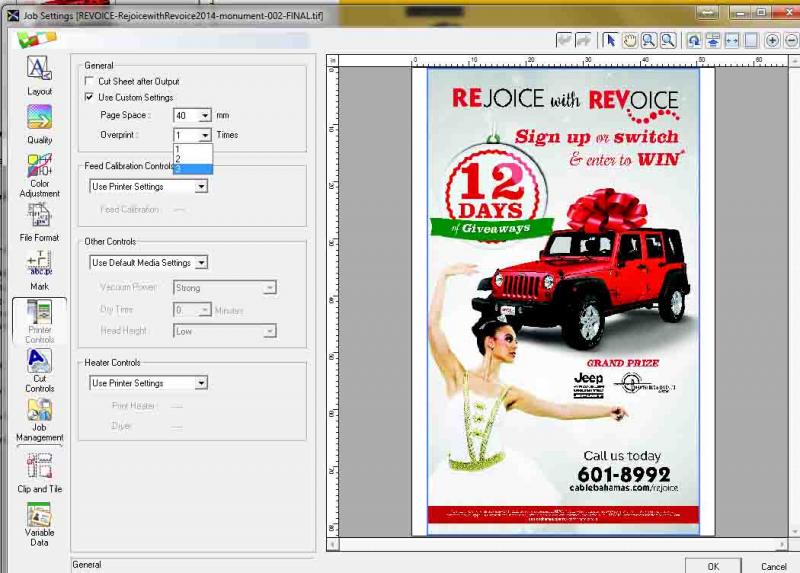Image resolution: width=800 pixels, height=573 pixels.
Task: Click the rotate image icon
Action: pos(694,40)
